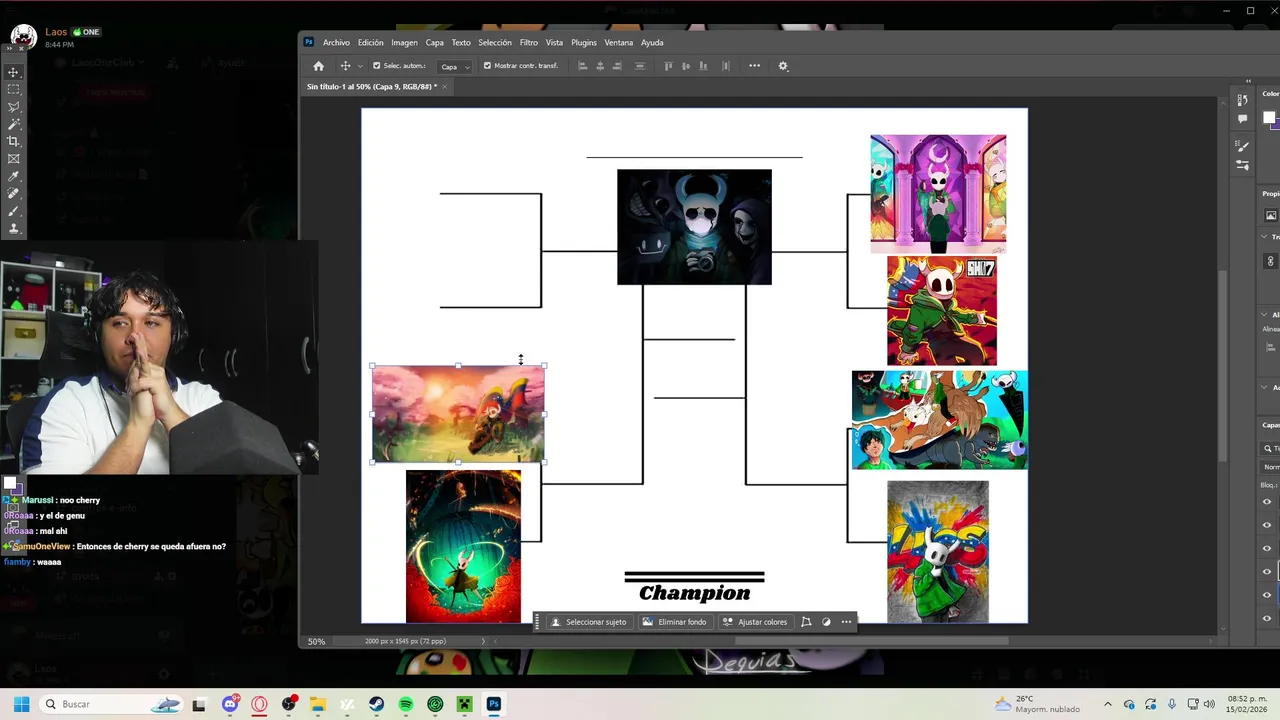Click the Move tool preset icon in options bar
The height and width of the screenshot is (720, 1280).
point(345,66)
